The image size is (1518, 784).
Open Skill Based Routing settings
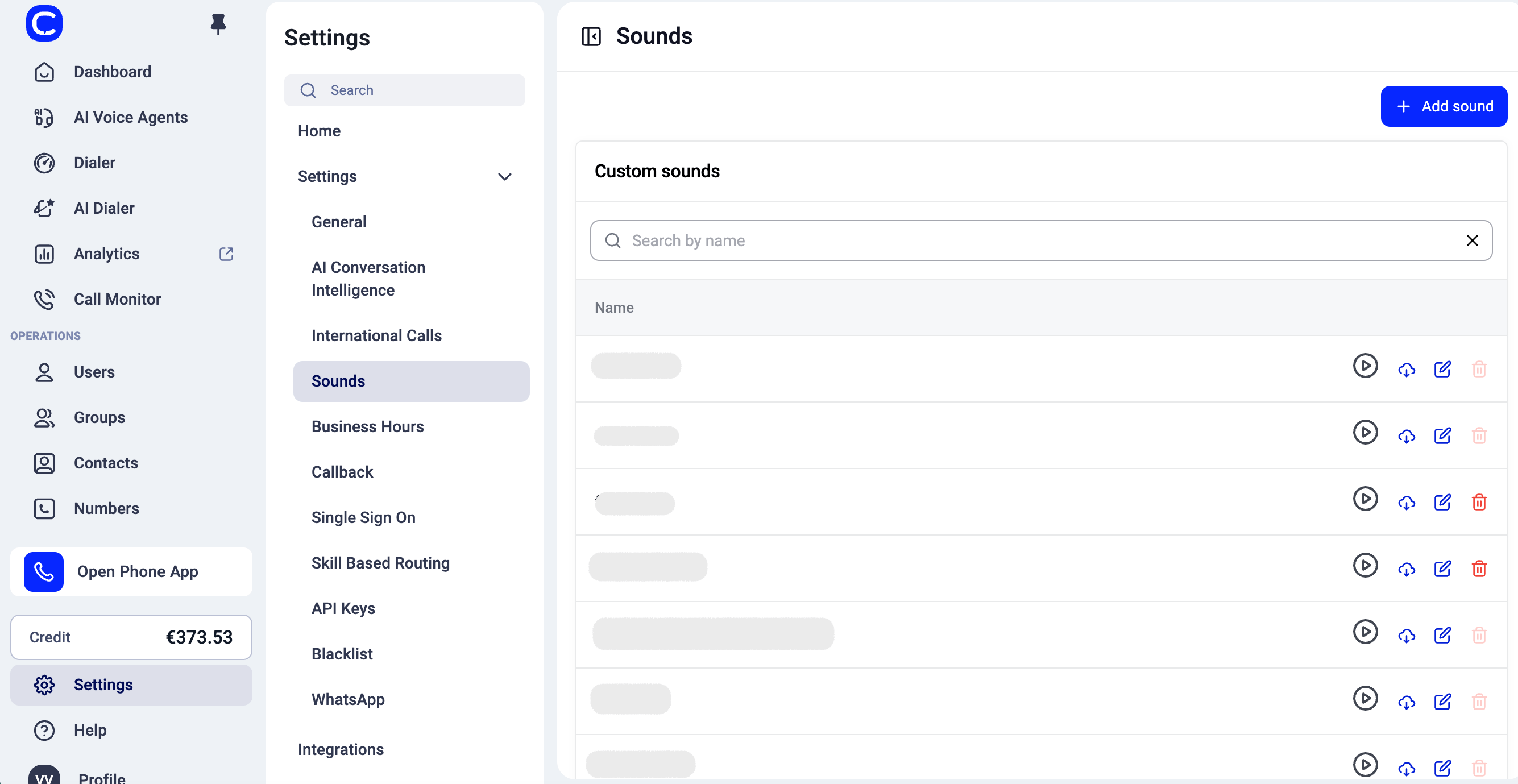click(x=380, y=563)
